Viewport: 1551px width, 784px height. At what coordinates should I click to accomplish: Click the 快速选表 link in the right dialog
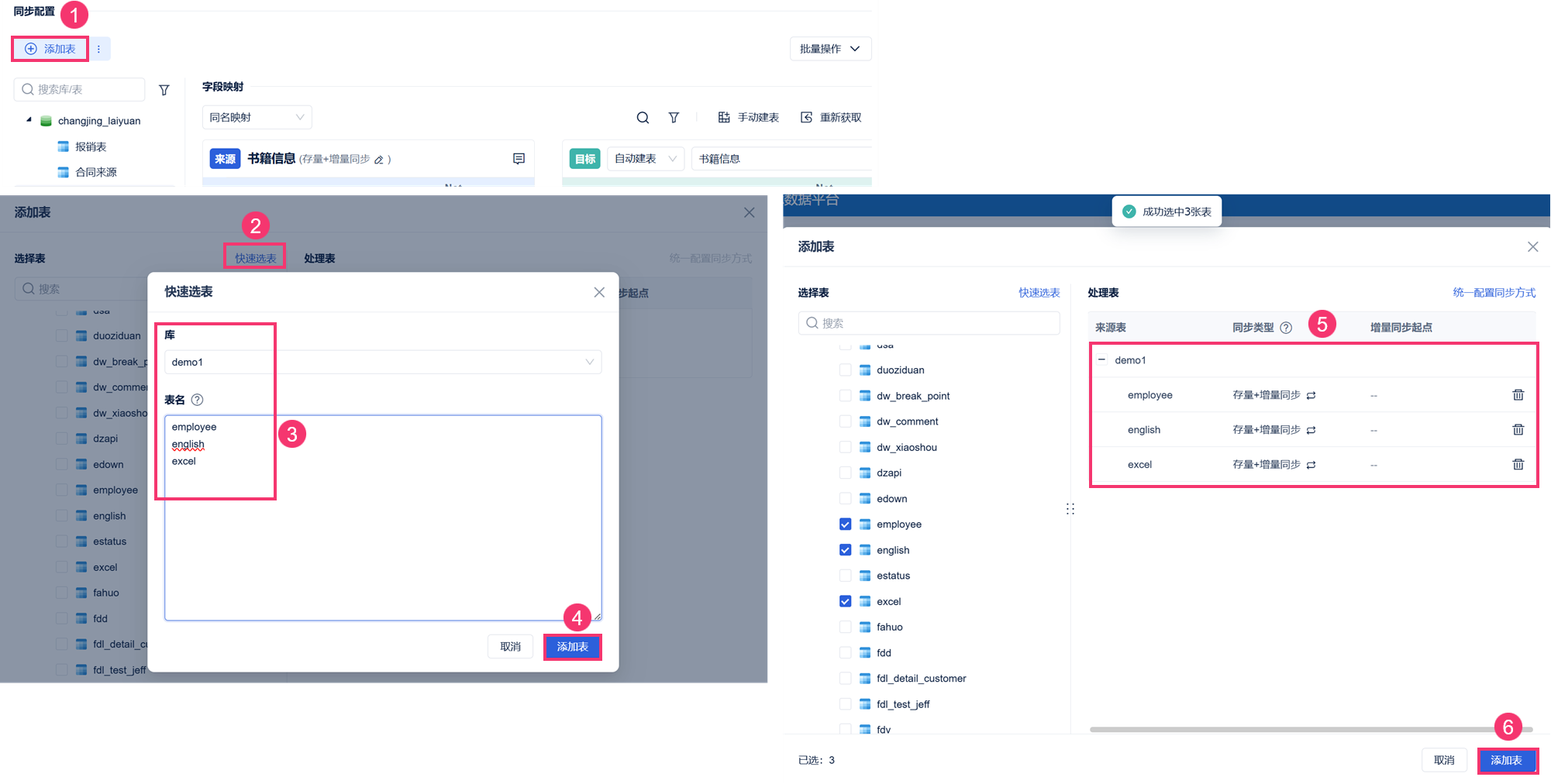[1039, 293]
